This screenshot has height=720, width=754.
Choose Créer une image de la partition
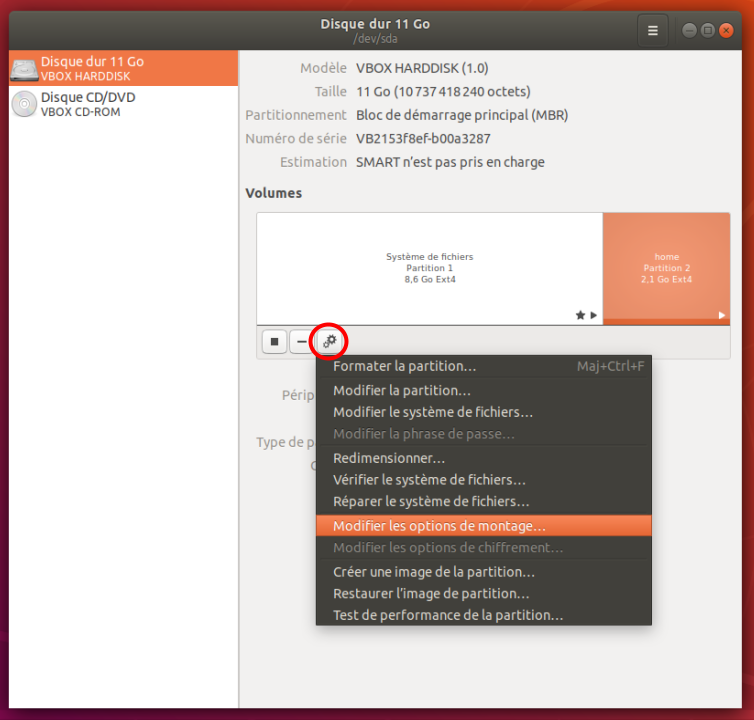pyautogui.click(x=433, y=572)
